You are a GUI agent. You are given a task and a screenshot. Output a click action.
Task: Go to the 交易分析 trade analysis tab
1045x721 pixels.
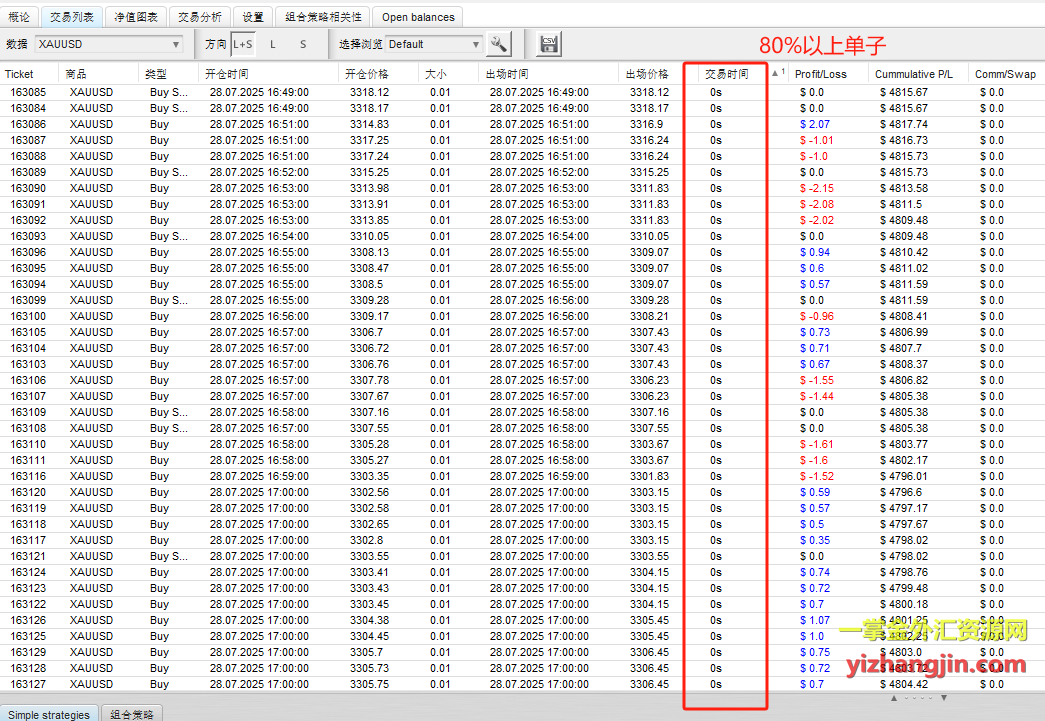point(200,17)
